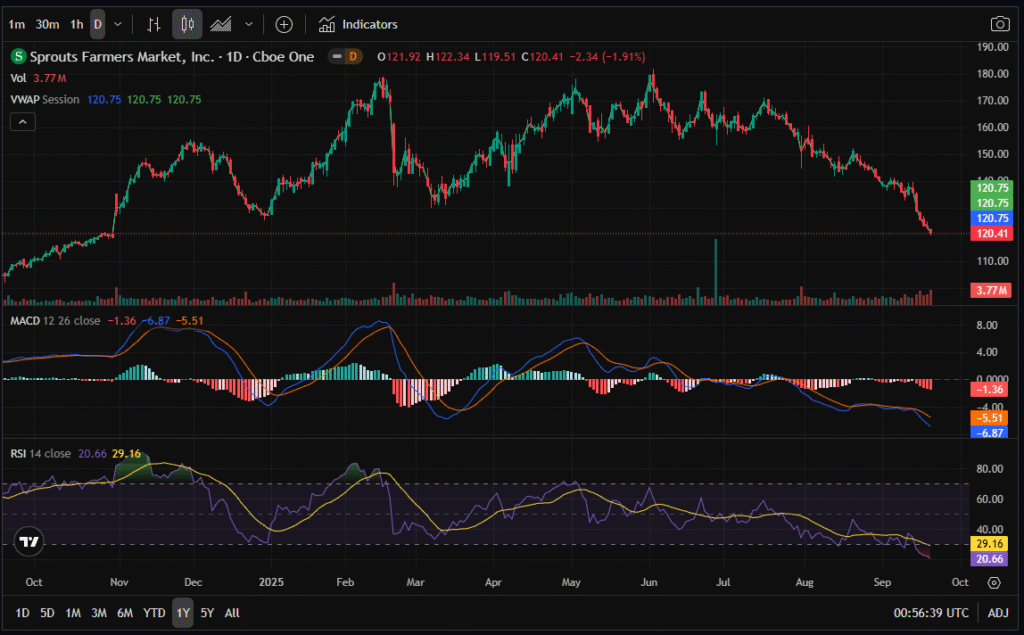Image resolution: width=1024 pixels, height=635 pixels.
Task: Open the time interval dropdown chevron
Action: click(119, 24)
